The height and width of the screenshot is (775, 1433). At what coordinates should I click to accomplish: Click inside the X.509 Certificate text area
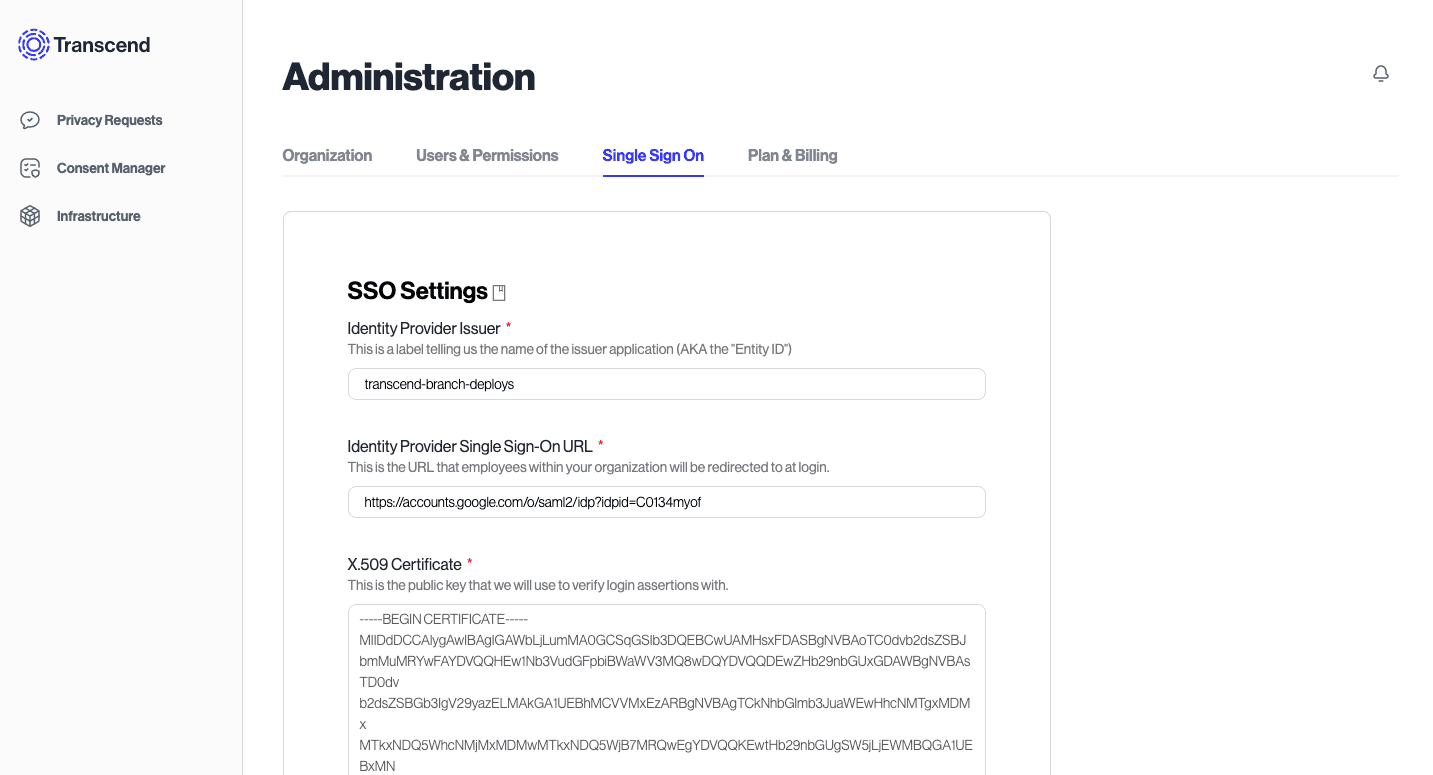tap(666, 690)
